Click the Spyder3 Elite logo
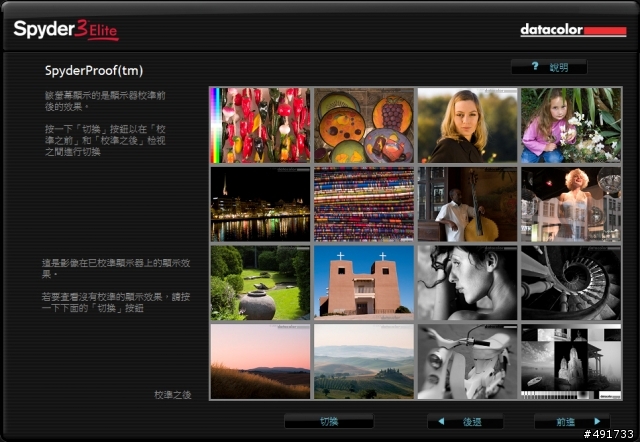Screen dimensions: 640x442 pyautogui.click(x=66, y=30)
